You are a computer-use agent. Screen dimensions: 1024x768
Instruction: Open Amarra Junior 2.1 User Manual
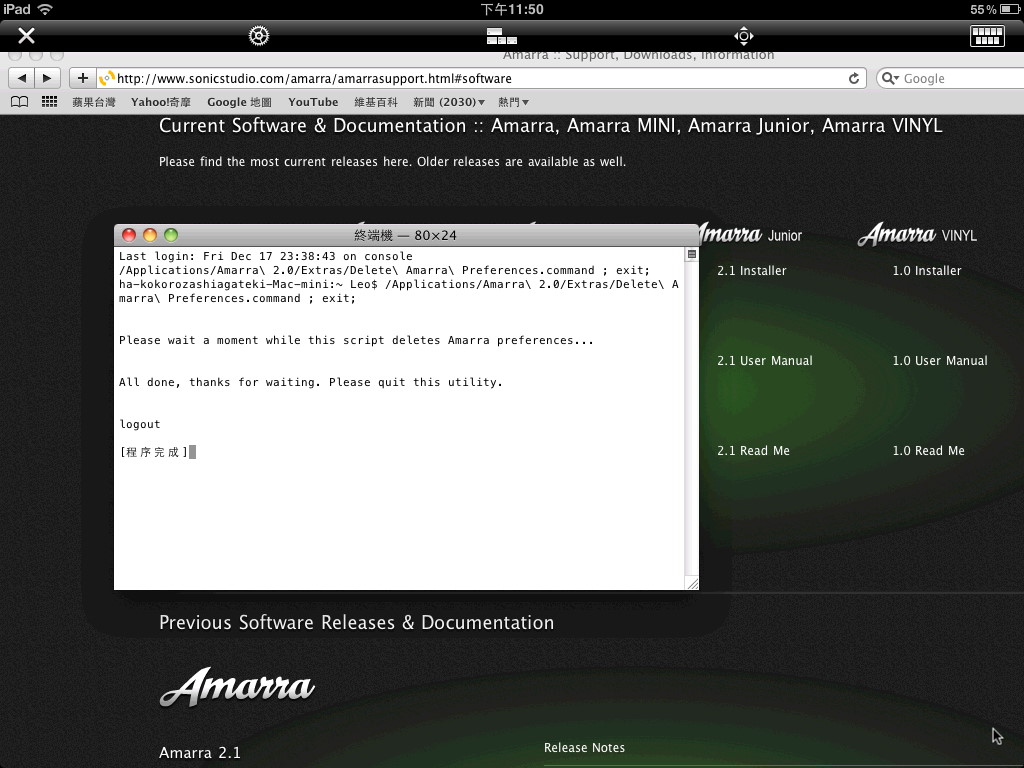(765, 360)
